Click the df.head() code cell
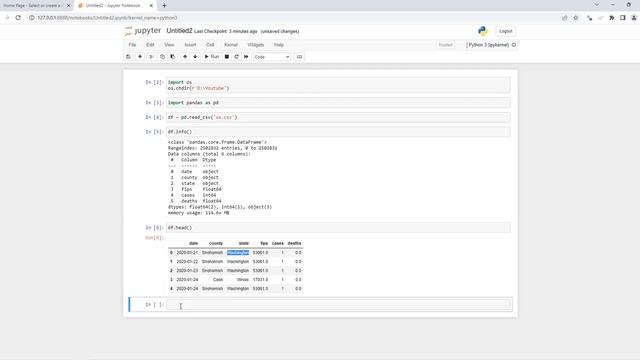The image size is (640, 360). [338, 227]
